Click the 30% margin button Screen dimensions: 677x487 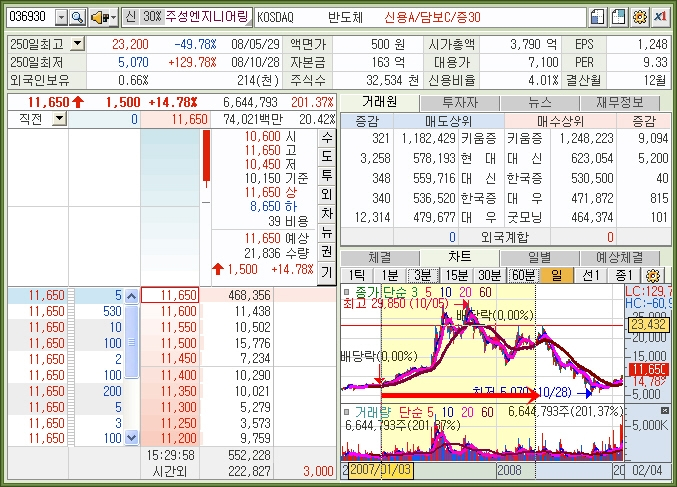click(152, 17)
